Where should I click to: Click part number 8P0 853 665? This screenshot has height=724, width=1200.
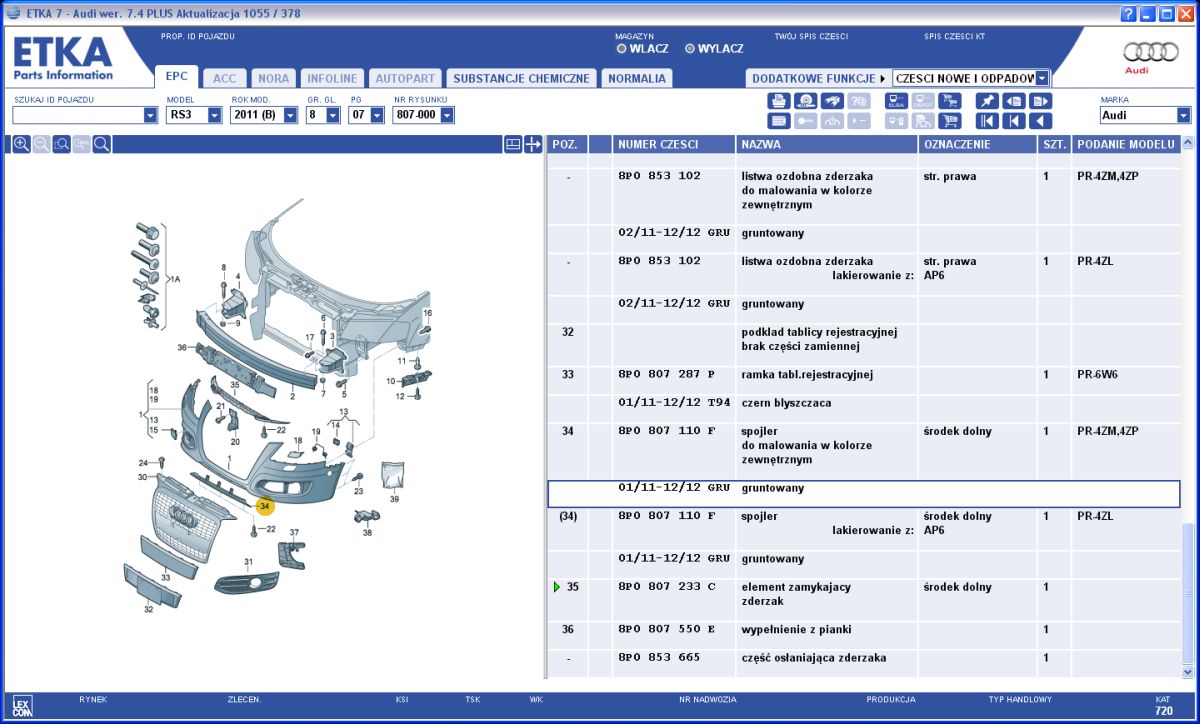(x=659, y=658)
